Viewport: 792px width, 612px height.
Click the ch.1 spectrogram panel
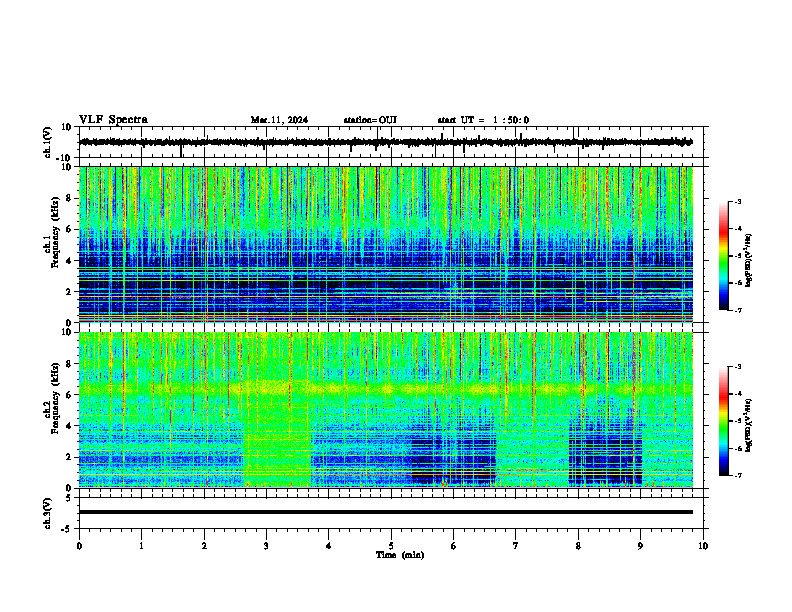pyautogui.click(x=386, y=244)
